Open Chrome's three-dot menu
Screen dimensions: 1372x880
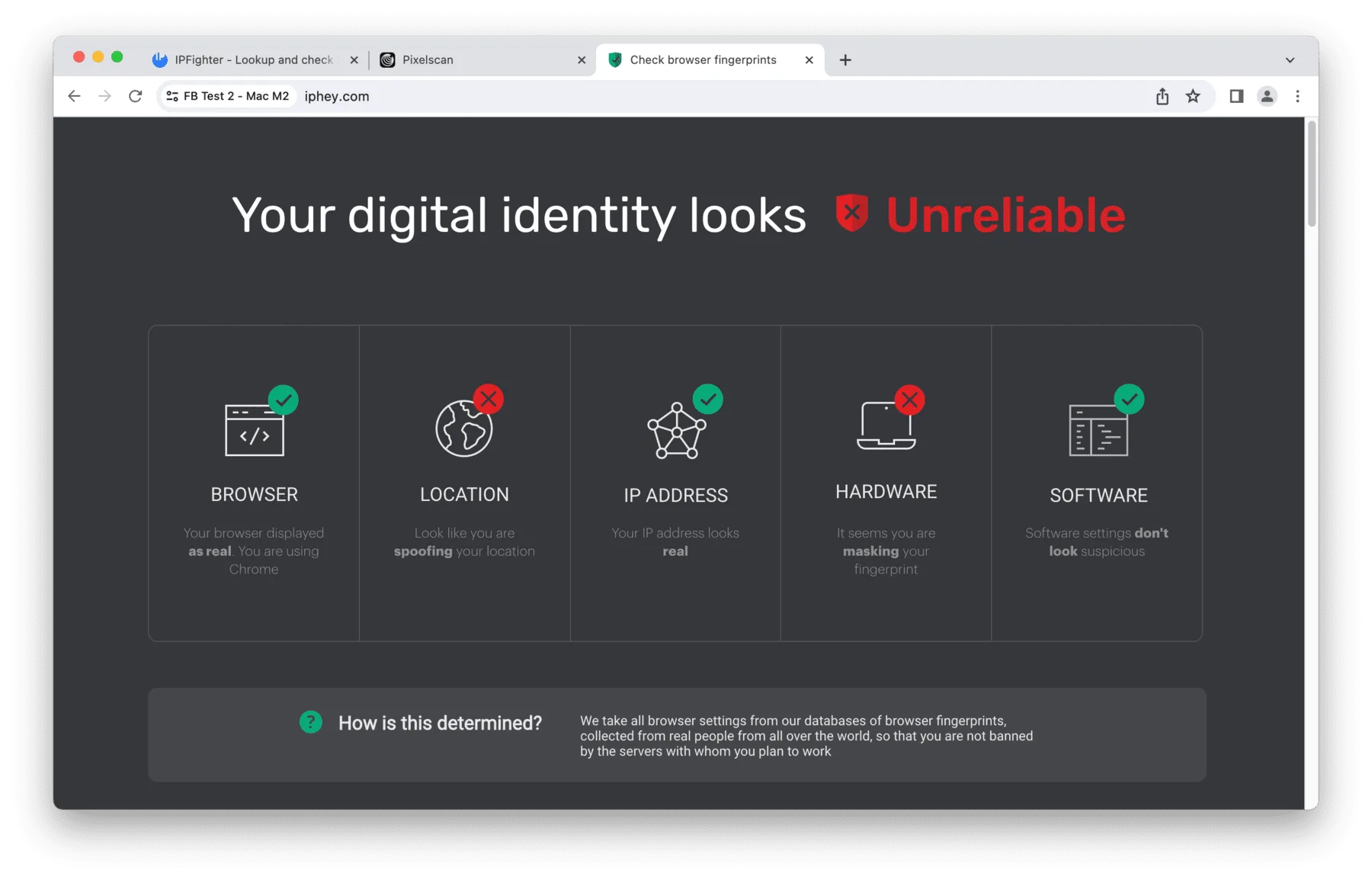point(1297,96)
